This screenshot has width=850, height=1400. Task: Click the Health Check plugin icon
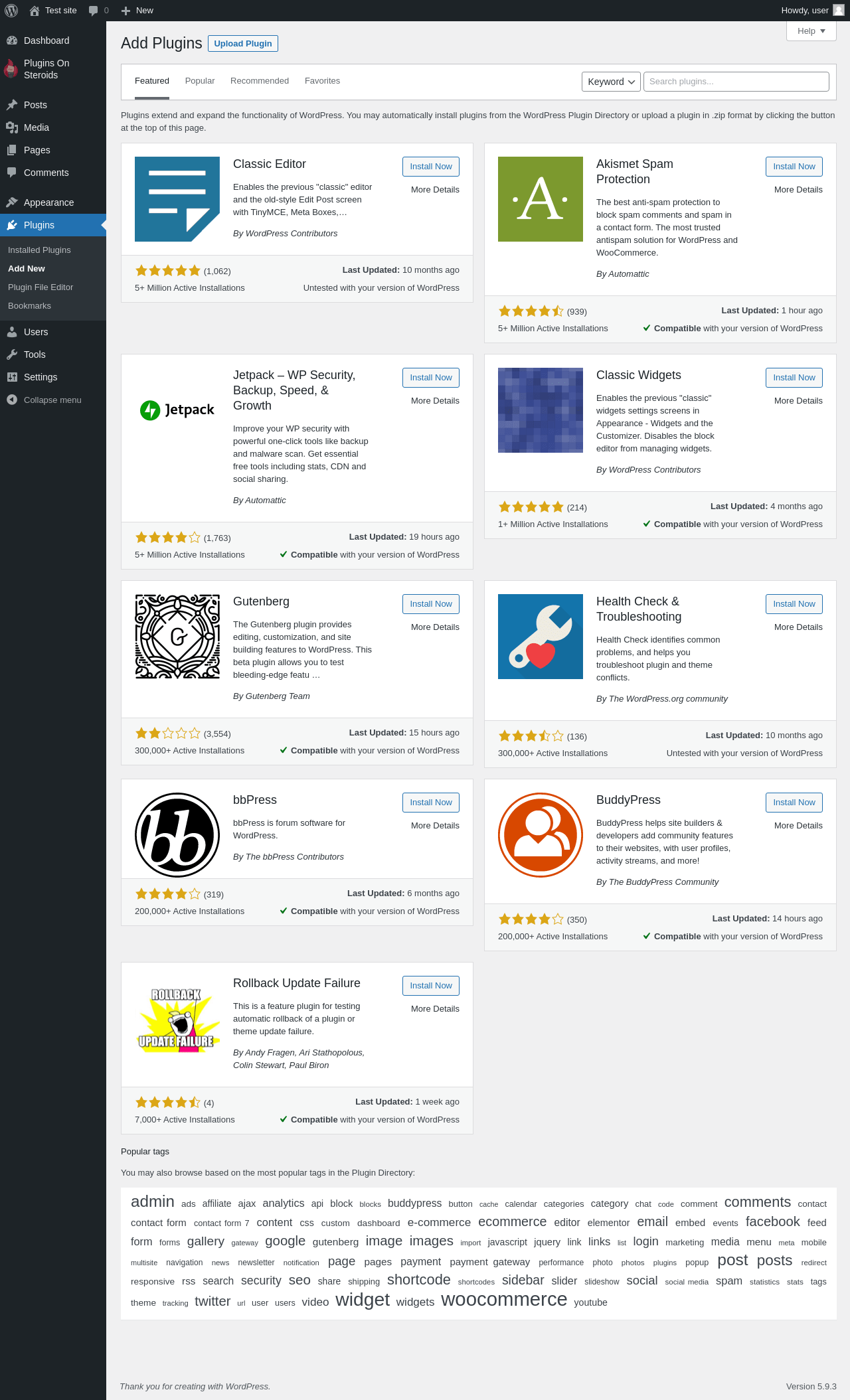tap(541, 637)
